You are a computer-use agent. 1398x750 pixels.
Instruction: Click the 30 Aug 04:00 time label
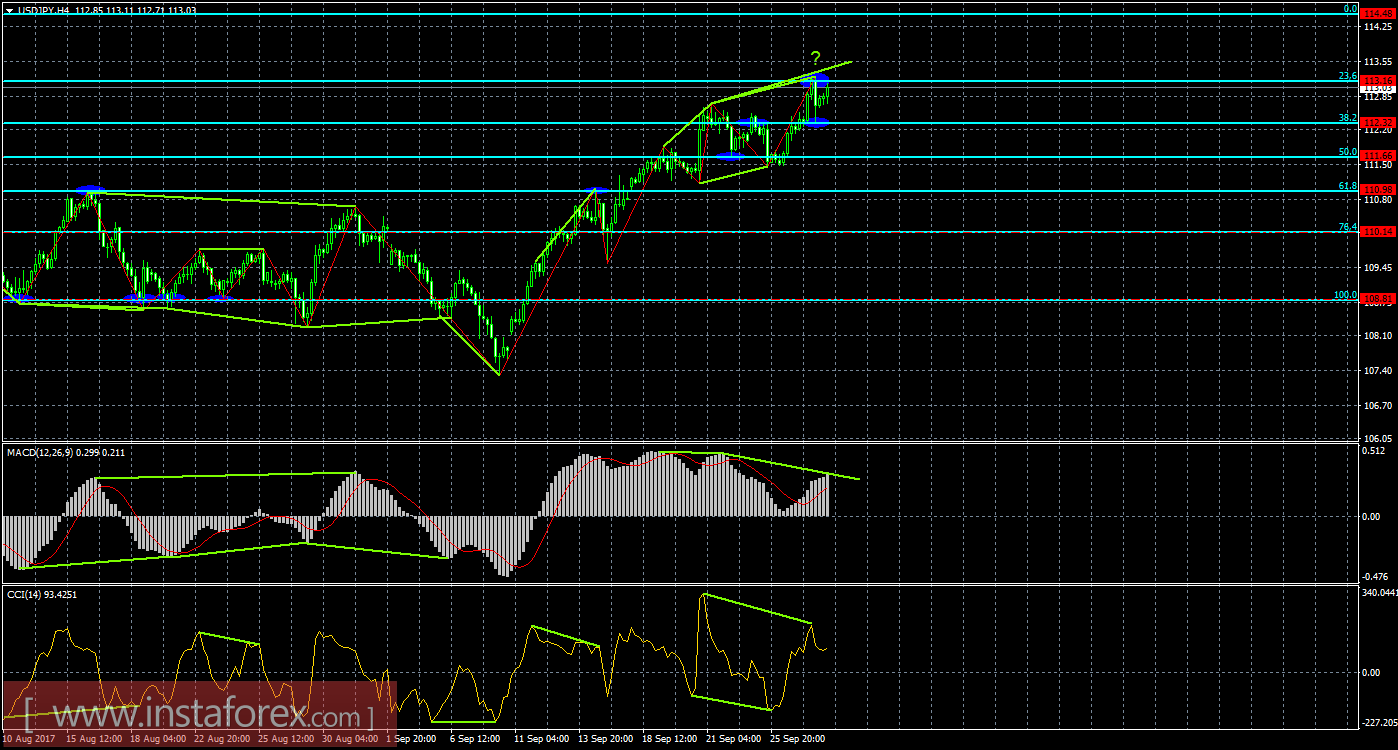[x=350, y=739]
